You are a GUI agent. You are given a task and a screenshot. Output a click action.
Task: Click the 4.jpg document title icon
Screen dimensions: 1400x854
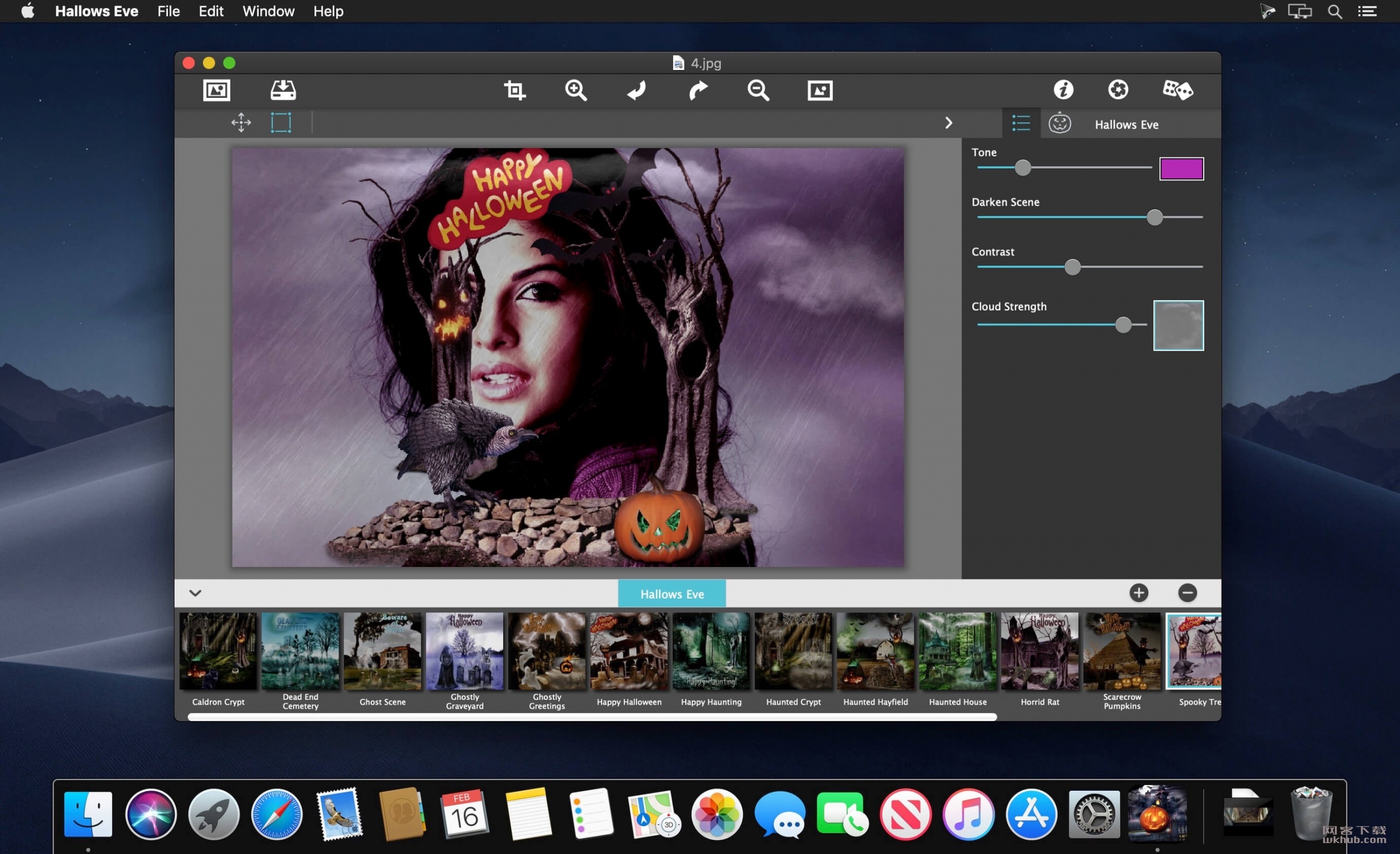coord(678,62)
